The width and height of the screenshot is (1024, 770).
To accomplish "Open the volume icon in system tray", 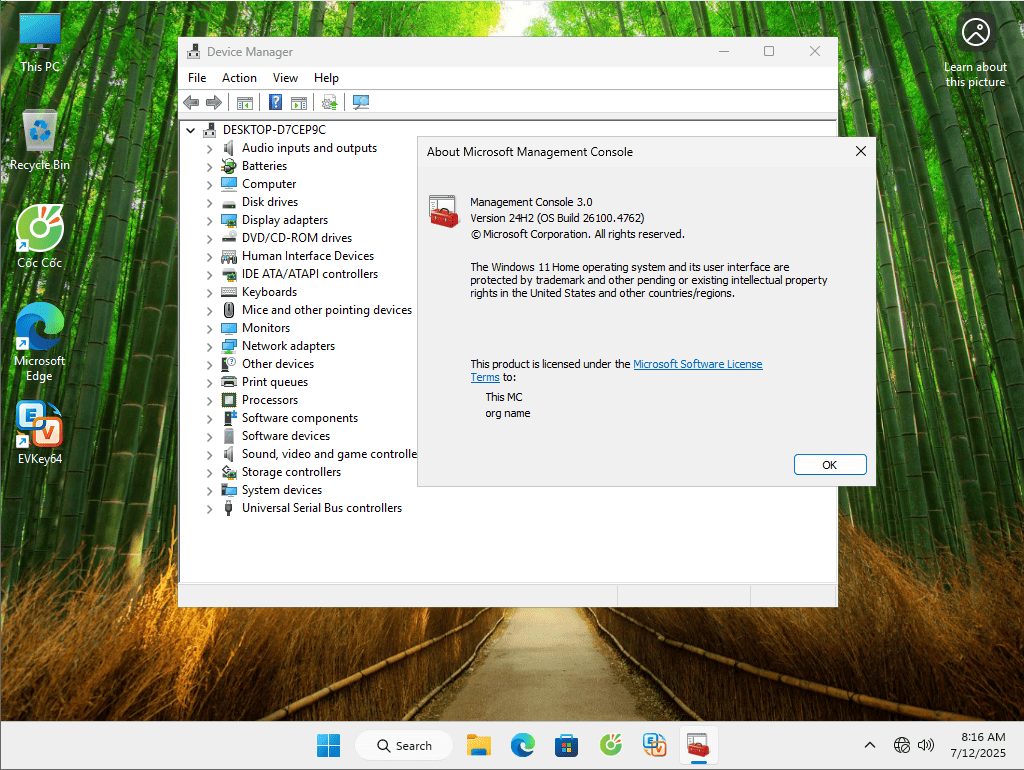I will (926, 745).
